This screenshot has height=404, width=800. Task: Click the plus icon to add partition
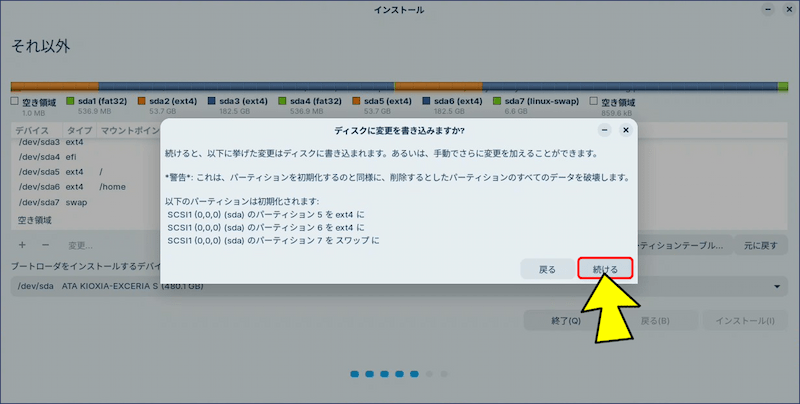(x=22, y=244)
